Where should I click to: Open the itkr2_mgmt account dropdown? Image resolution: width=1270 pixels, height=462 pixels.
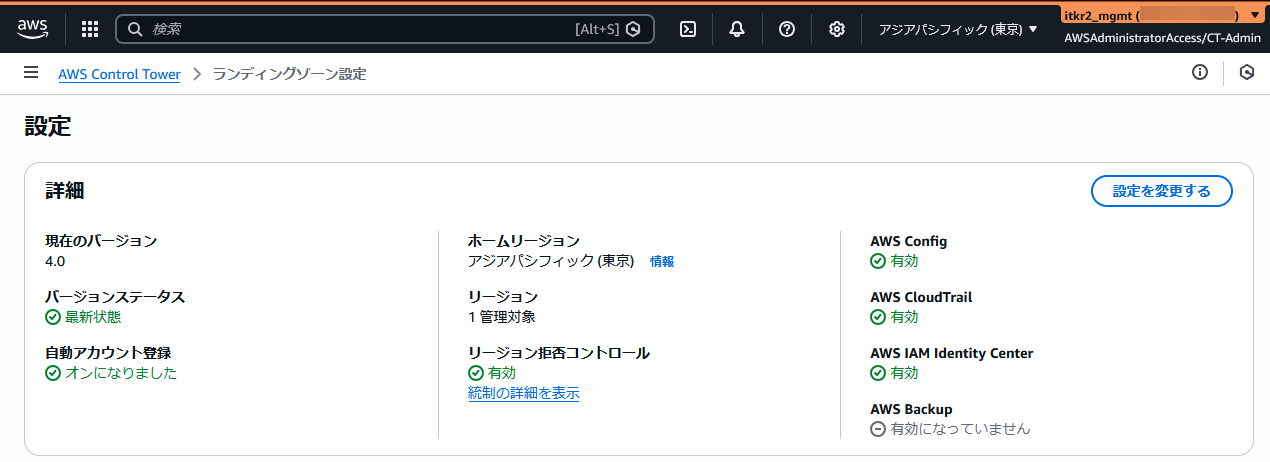[x=1161, y=15]
